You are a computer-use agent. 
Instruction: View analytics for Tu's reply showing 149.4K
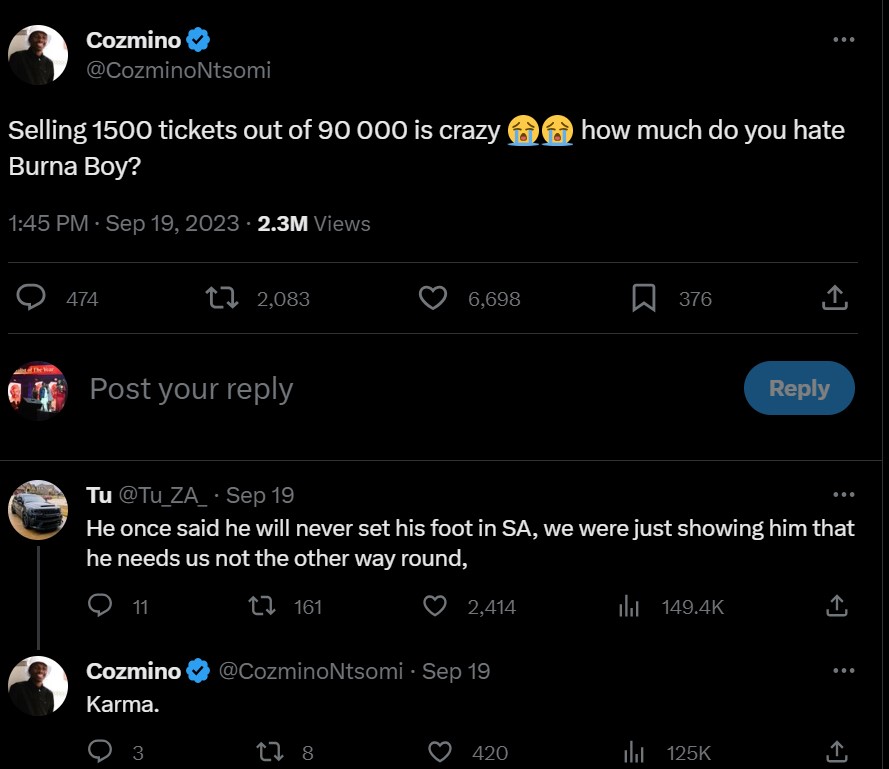click(x=629, y=606)
